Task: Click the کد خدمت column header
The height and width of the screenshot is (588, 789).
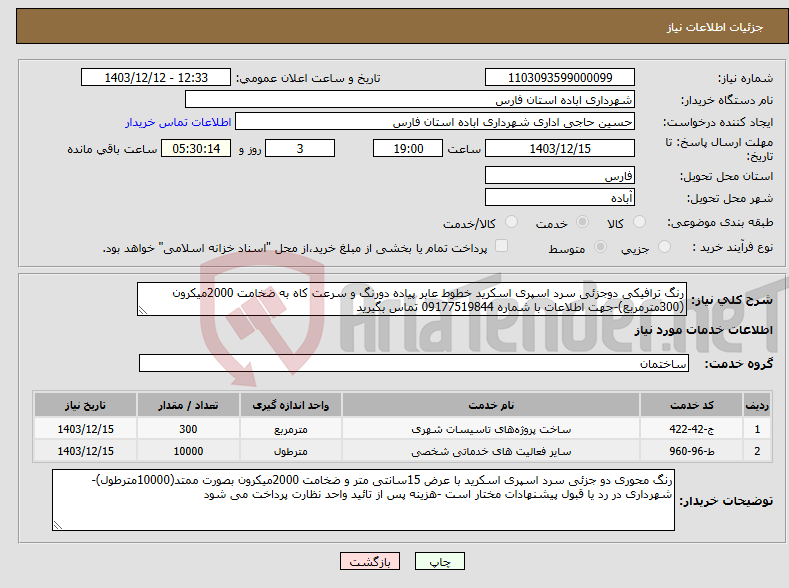Action: pyautogui.click(x=692, y=405)
